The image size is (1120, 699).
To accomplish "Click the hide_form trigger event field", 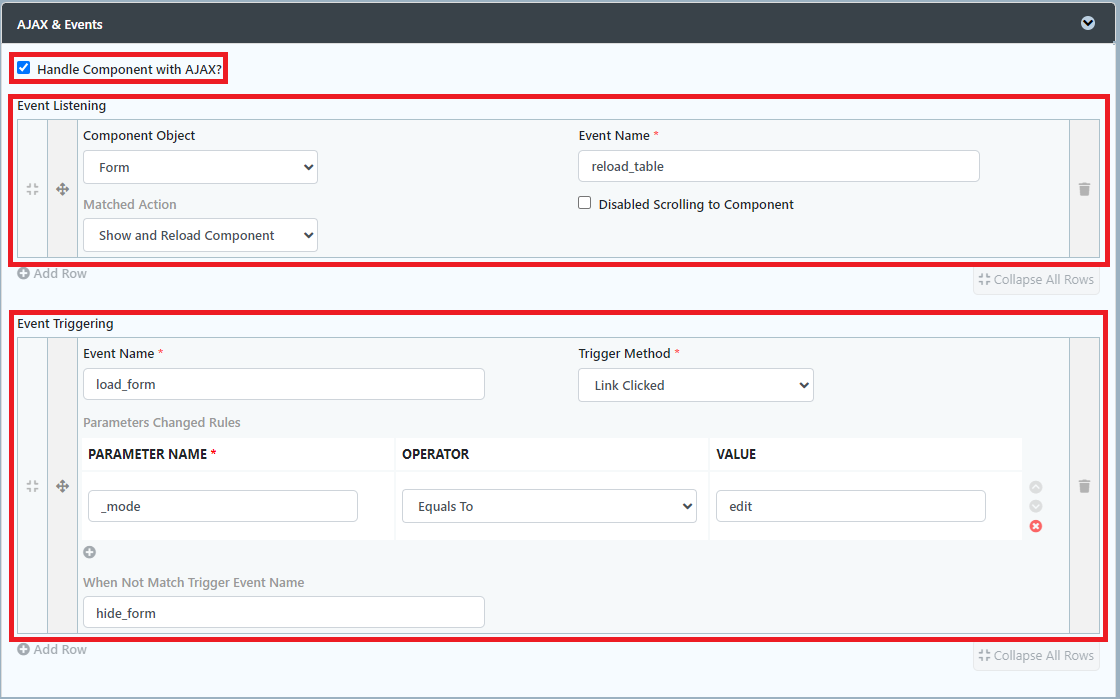I will [284, 612].
